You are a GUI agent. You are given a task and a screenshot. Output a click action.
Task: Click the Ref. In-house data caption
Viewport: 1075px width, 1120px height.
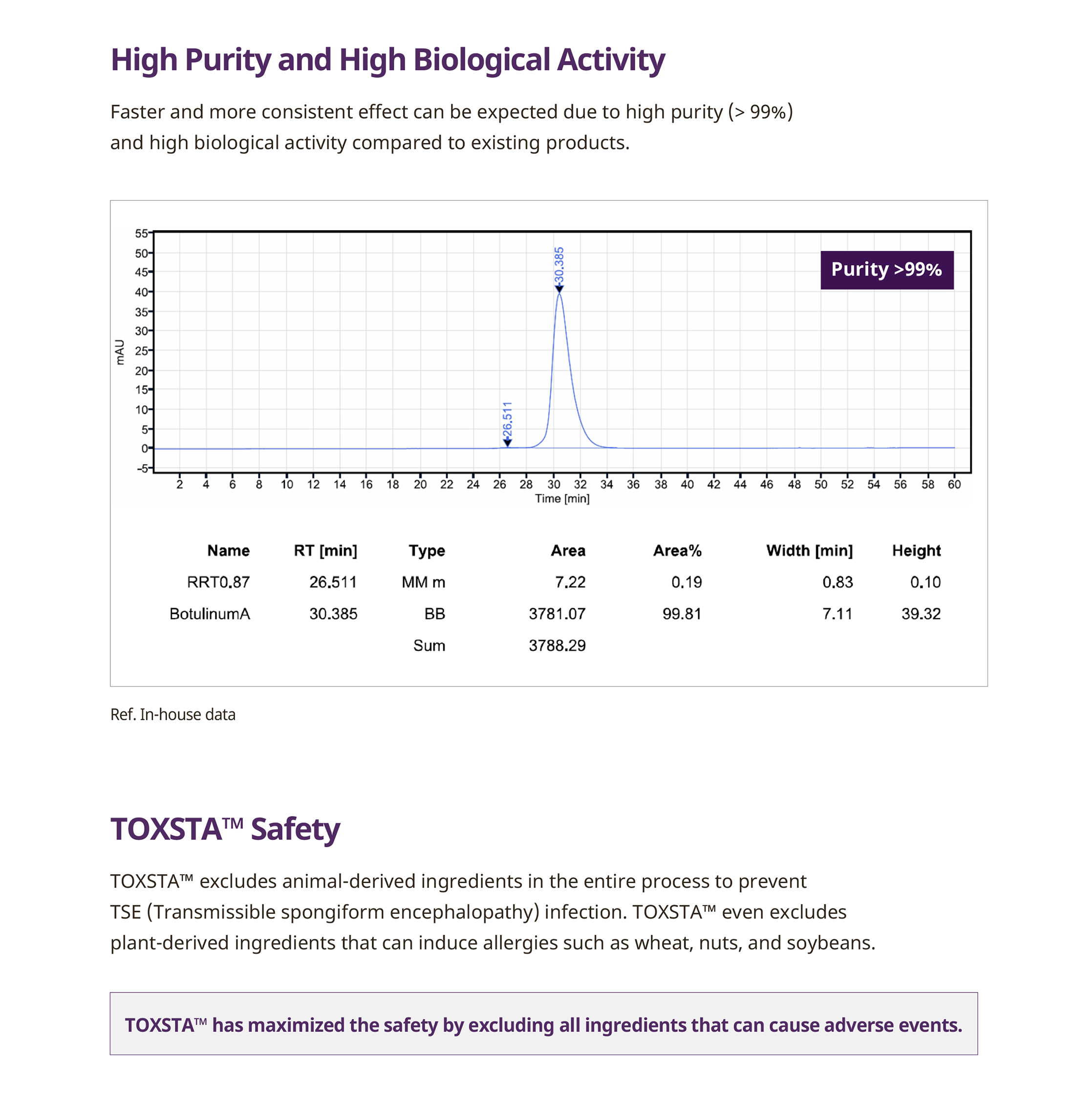tap(172, 714)
